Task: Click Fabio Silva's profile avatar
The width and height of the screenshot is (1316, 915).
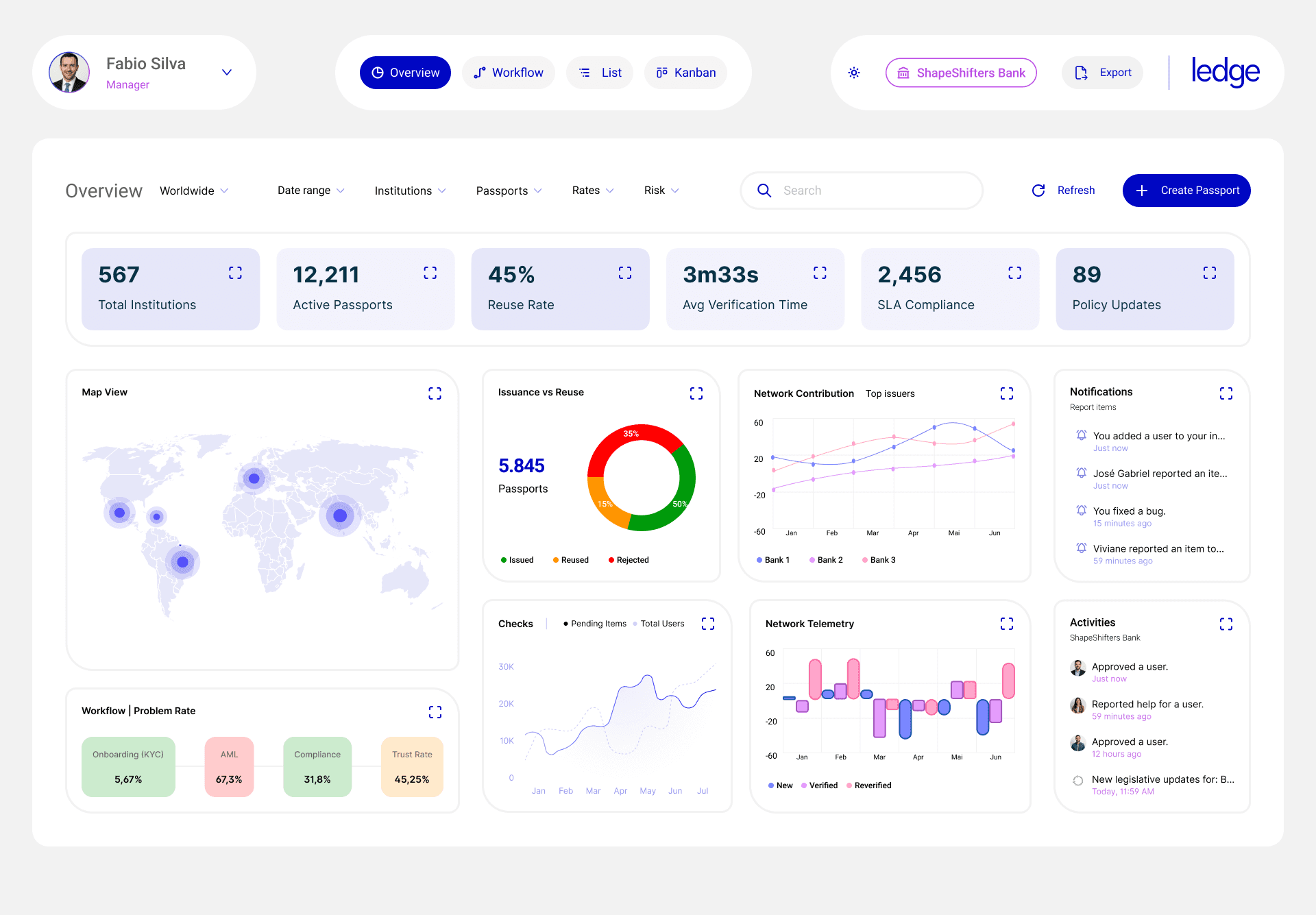Action: coord(69,73)
